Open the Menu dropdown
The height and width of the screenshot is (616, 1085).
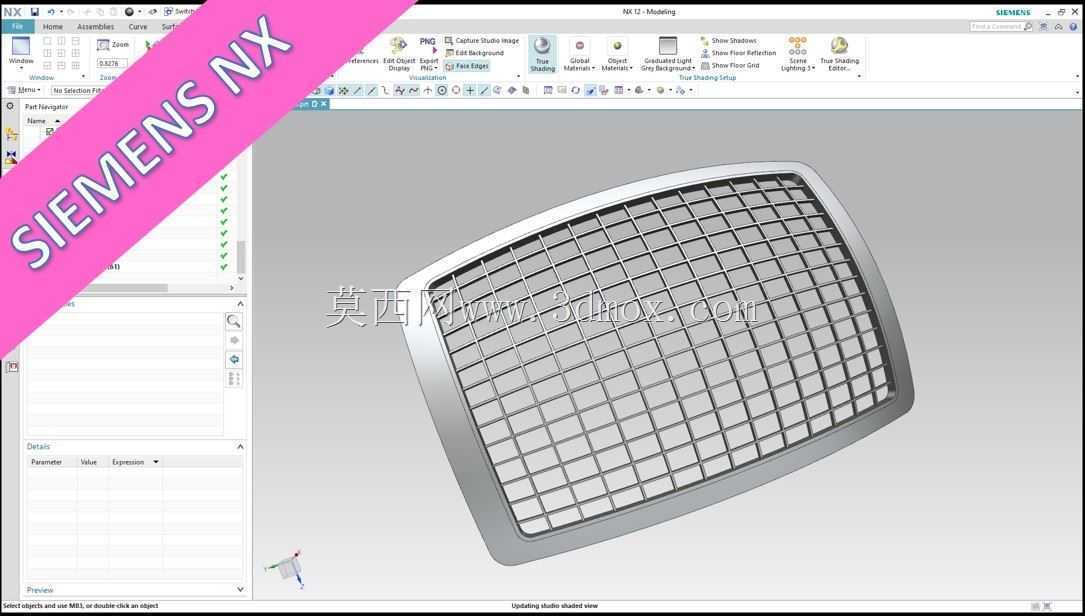click(25, 90)
